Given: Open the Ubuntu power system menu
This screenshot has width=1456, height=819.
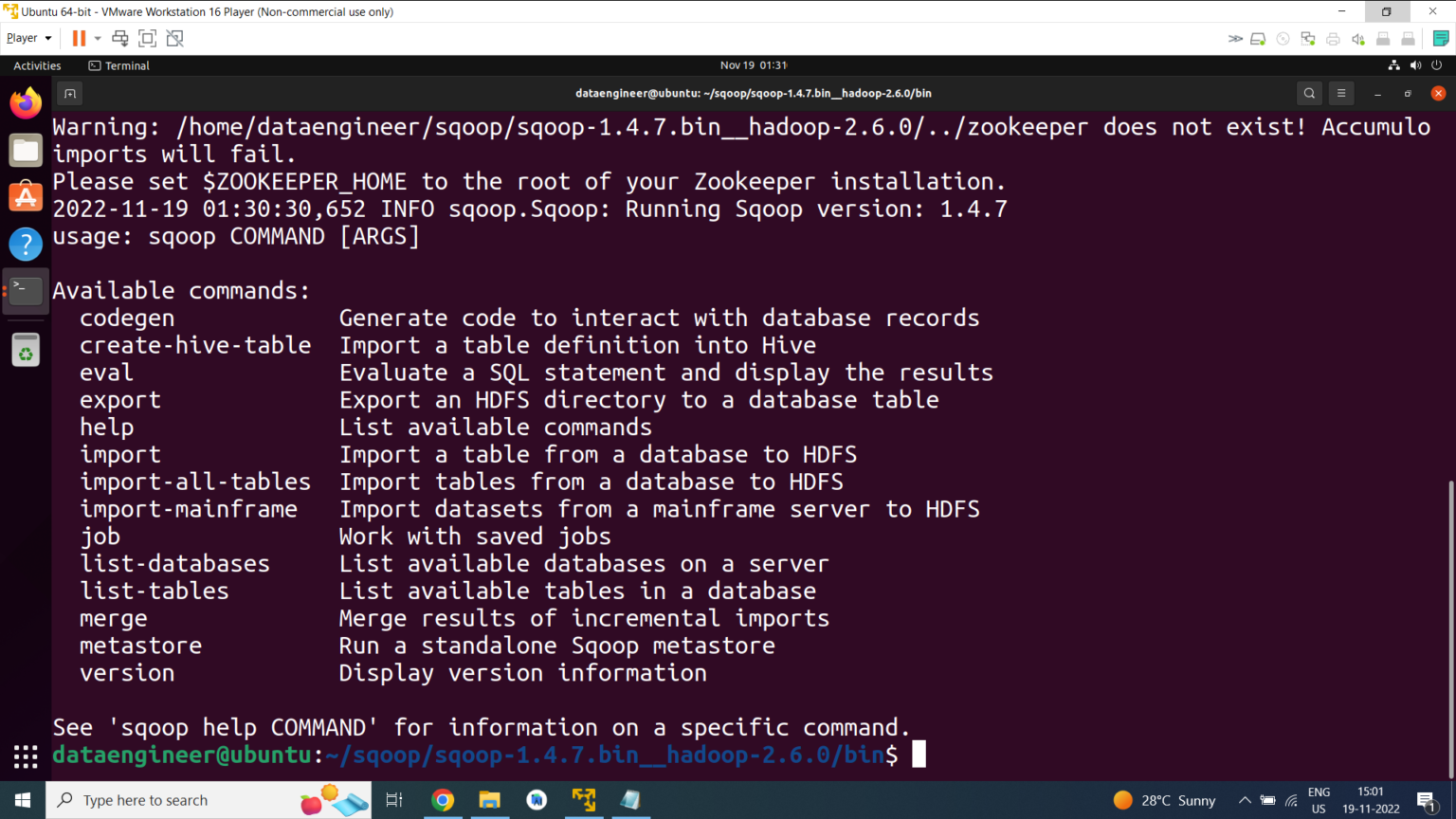Looking at the screenshot, I should coord(1437,65).
